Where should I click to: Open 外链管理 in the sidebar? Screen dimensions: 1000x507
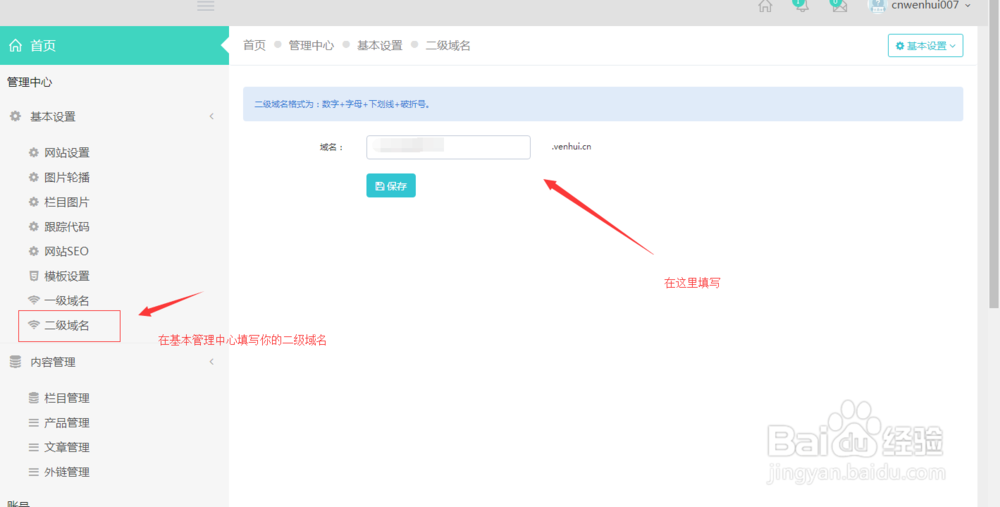(67, 473)
